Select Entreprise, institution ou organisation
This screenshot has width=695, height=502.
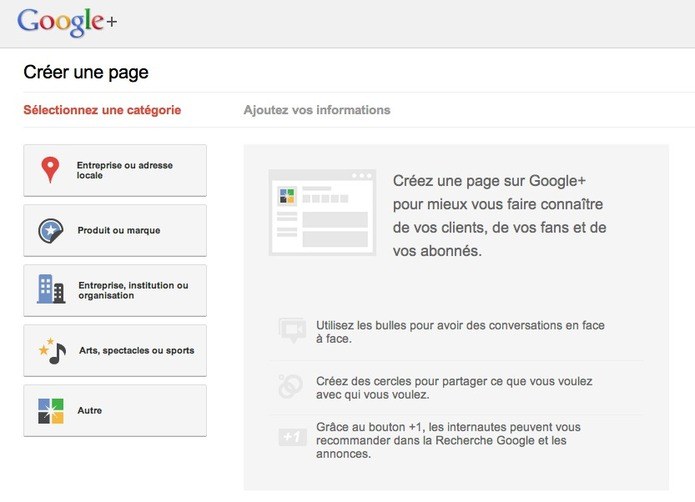click(115, 290)
